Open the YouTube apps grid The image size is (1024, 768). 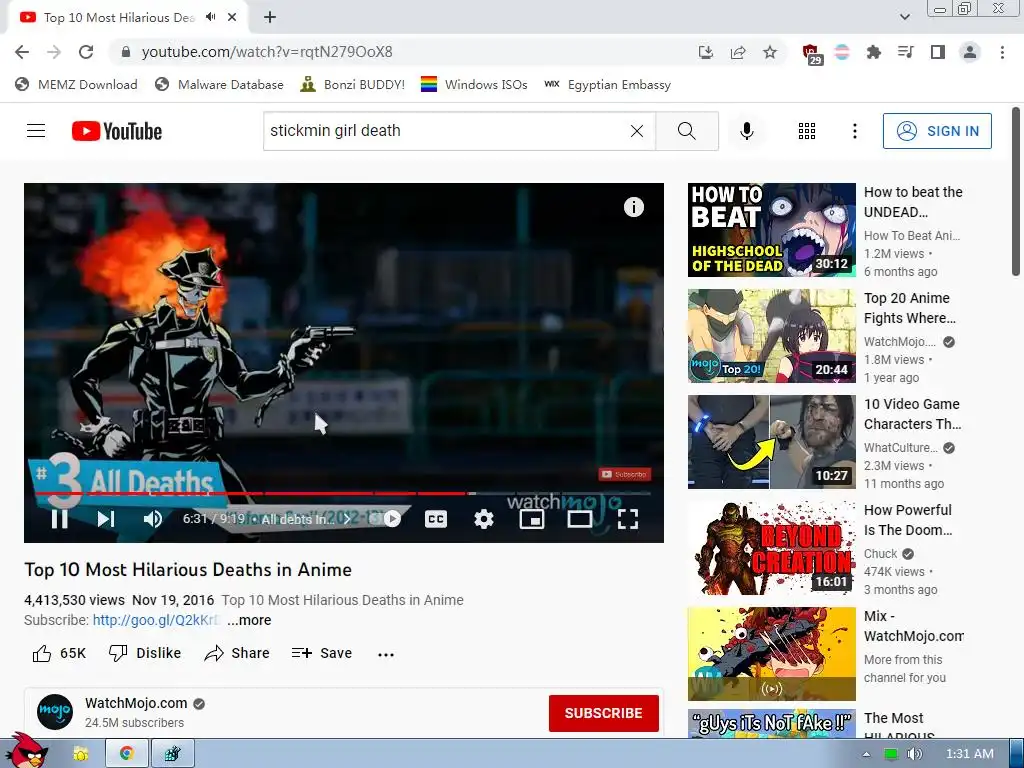click(x=807, y=131)
